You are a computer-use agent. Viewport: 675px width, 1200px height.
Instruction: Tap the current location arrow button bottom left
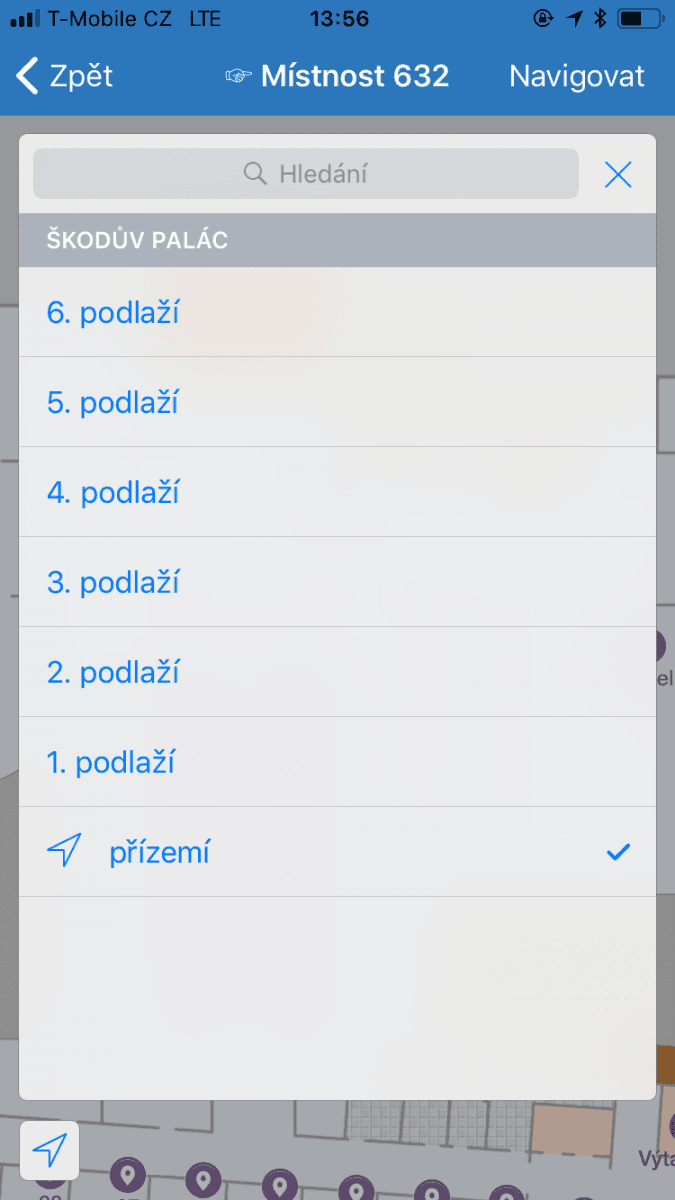click(48, 1150)
